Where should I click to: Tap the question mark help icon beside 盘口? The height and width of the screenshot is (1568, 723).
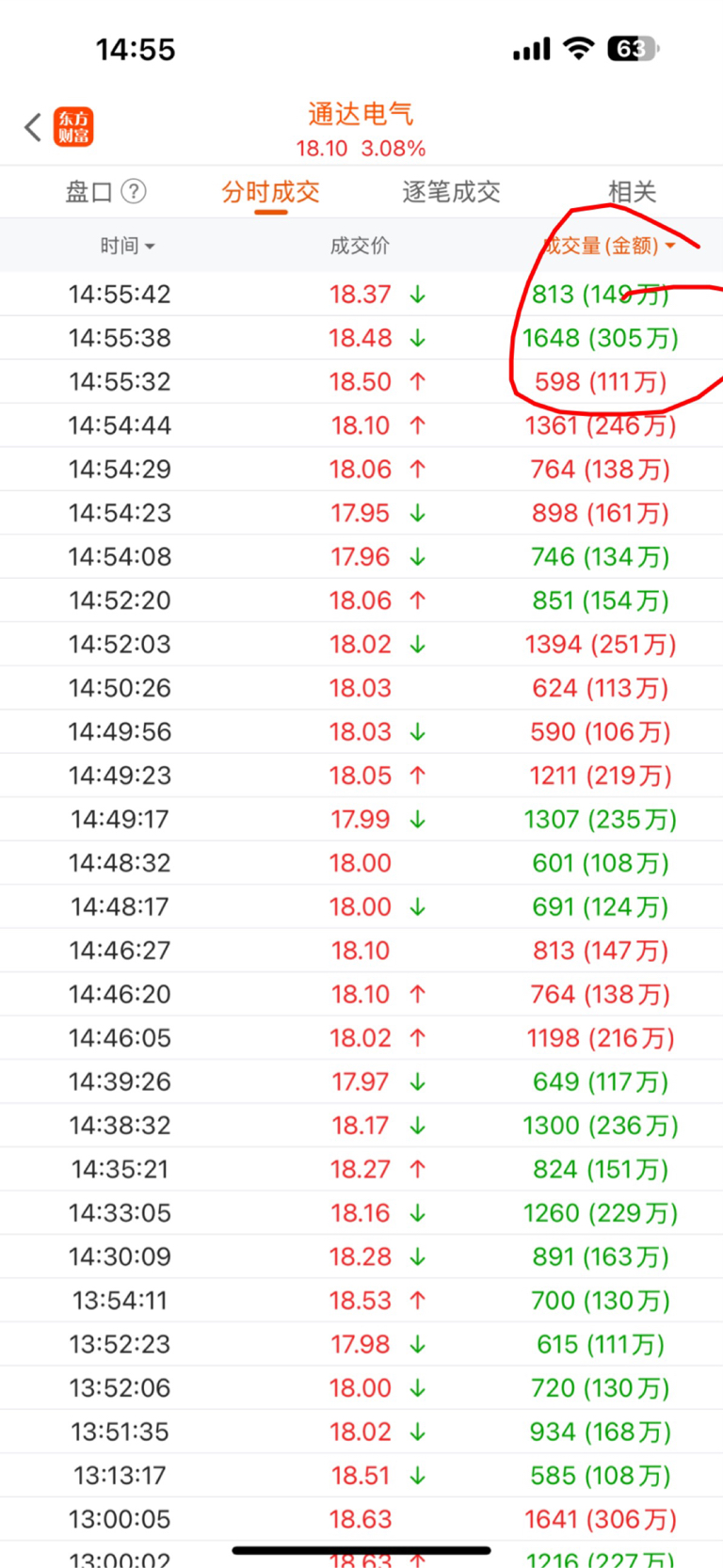135,191
